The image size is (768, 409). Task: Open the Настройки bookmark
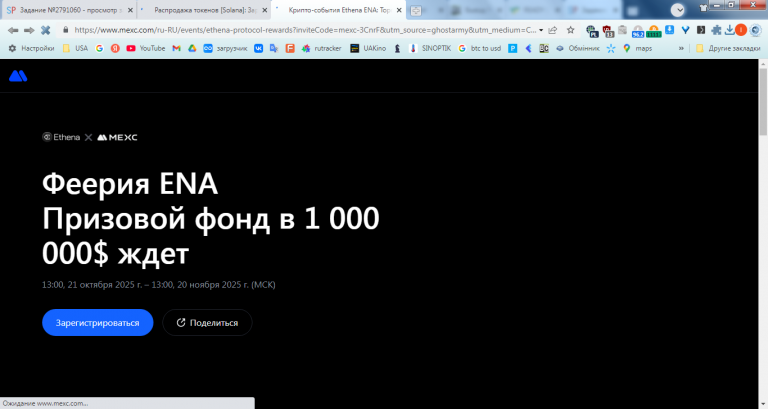pos(31,48)
